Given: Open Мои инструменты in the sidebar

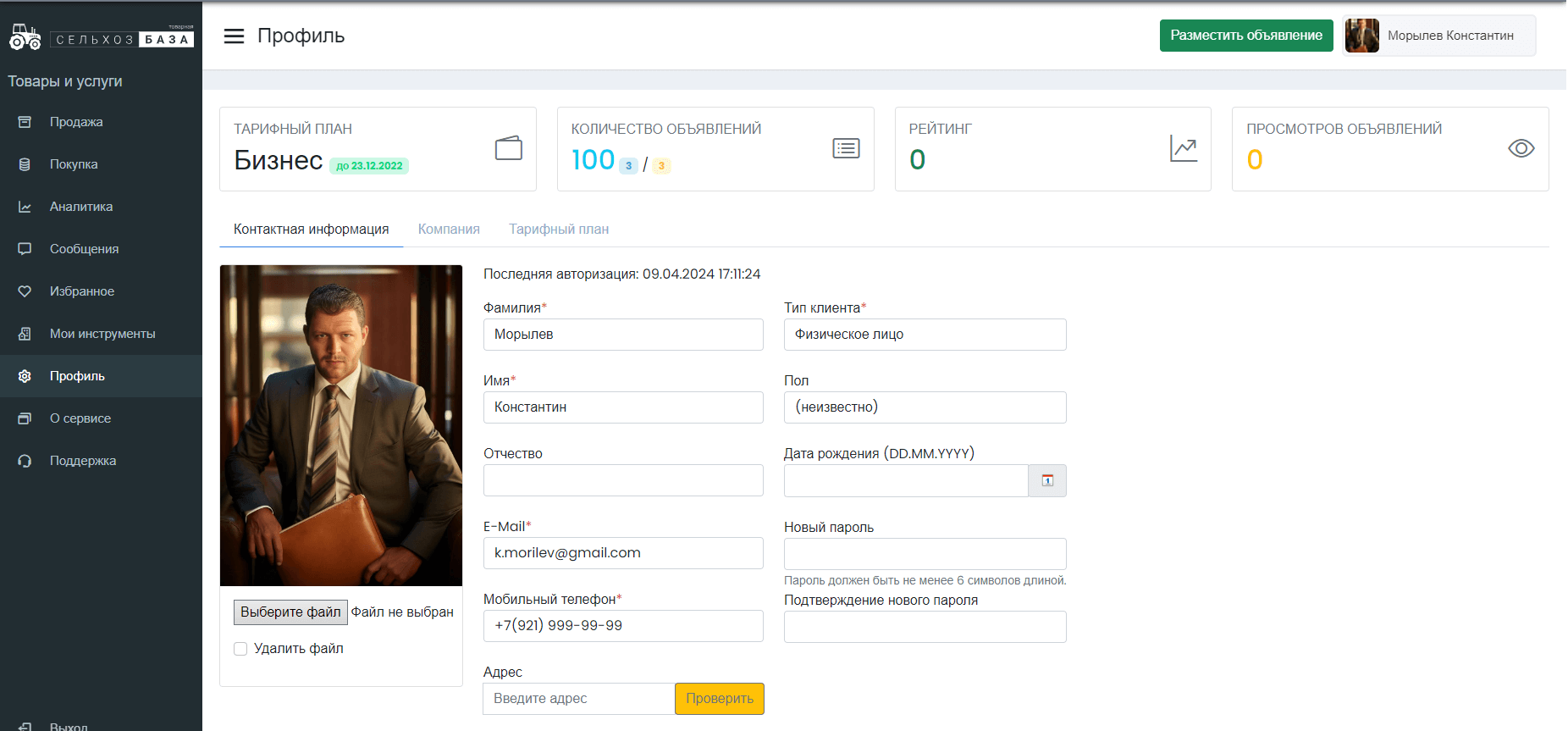Looking at the screenshot, I should tap(102, 334).
